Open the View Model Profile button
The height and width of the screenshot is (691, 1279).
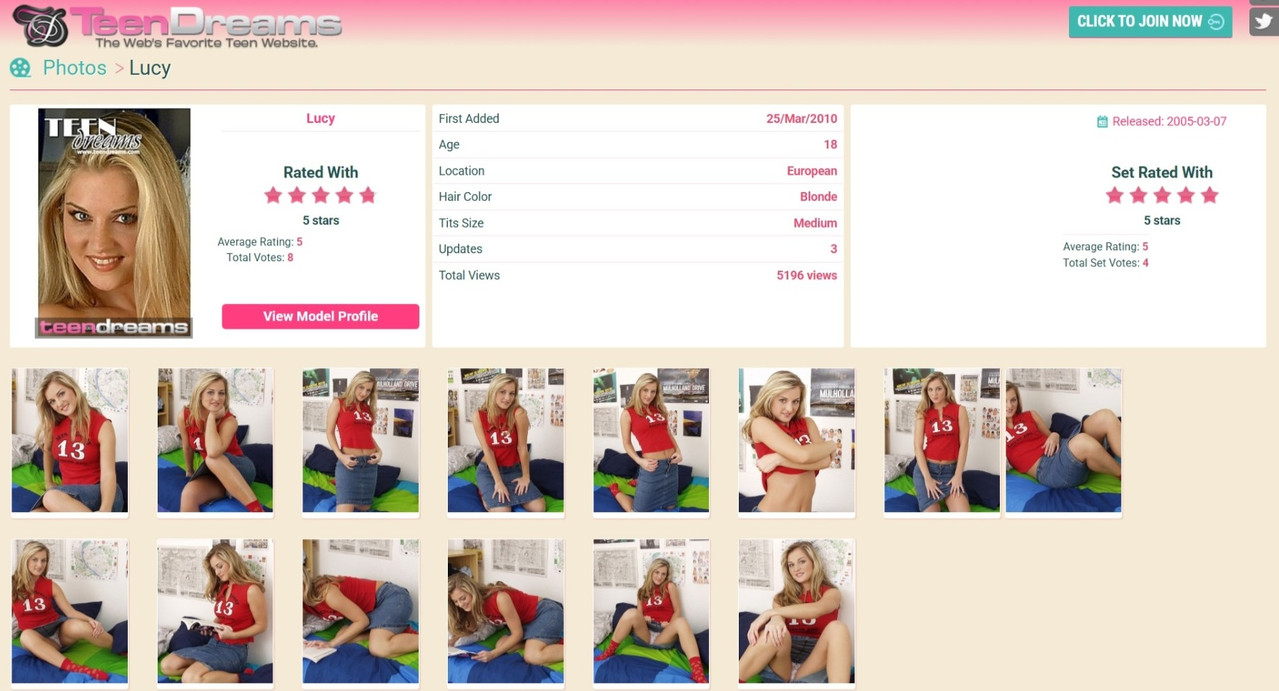[x=320, y=316]
